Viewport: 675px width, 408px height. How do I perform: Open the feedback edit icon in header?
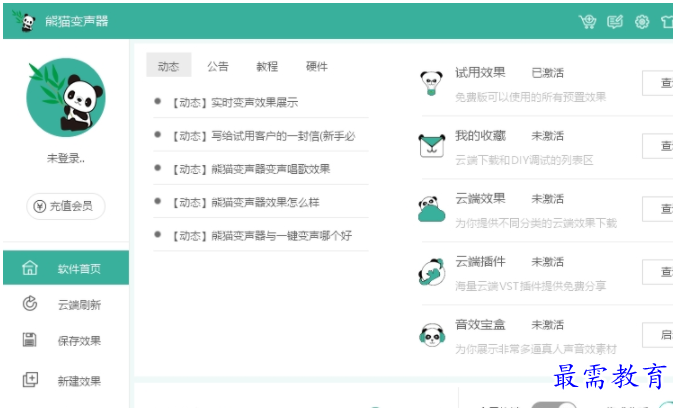615,21
